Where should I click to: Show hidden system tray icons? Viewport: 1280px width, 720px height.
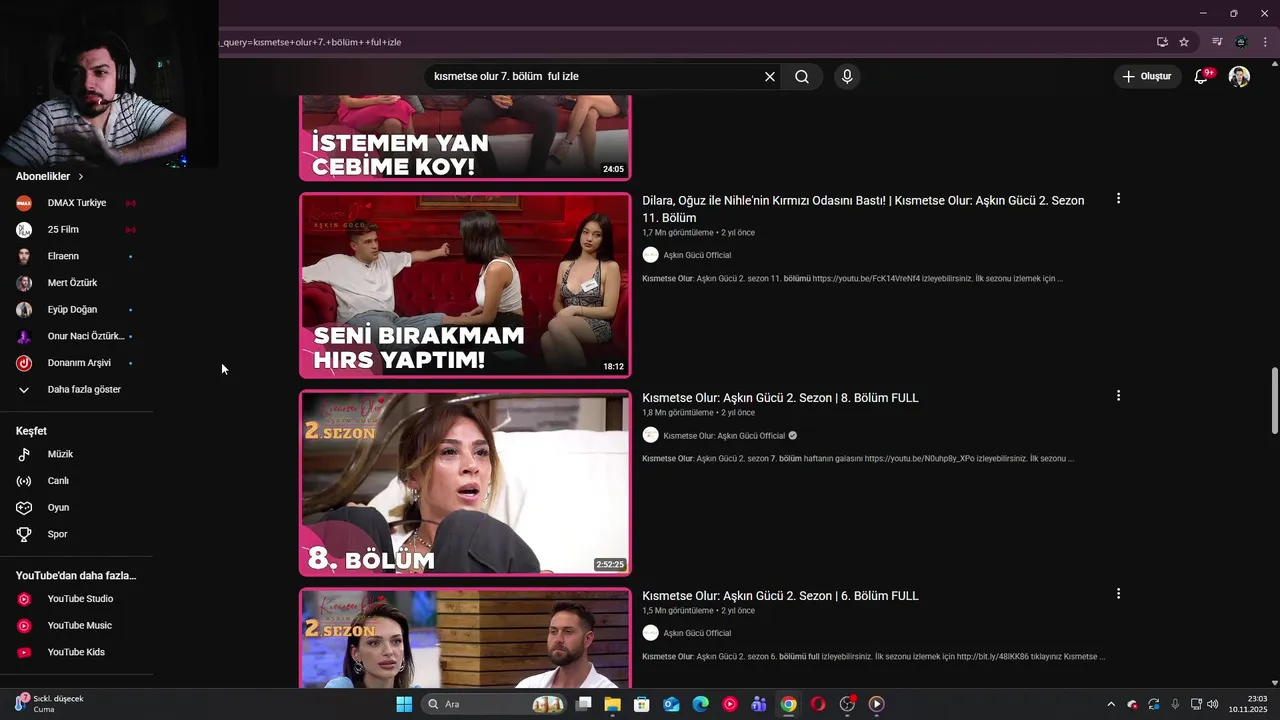pyautogui.click(x=1111, y=704)
